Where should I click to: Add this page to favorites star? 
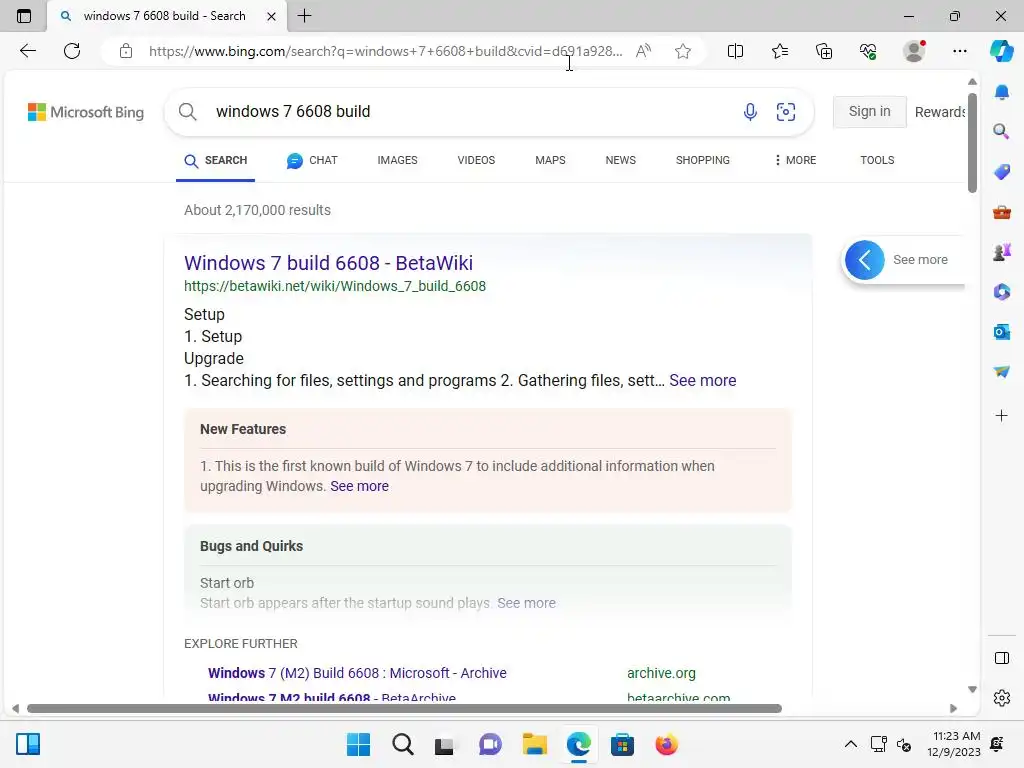point(683,51)
